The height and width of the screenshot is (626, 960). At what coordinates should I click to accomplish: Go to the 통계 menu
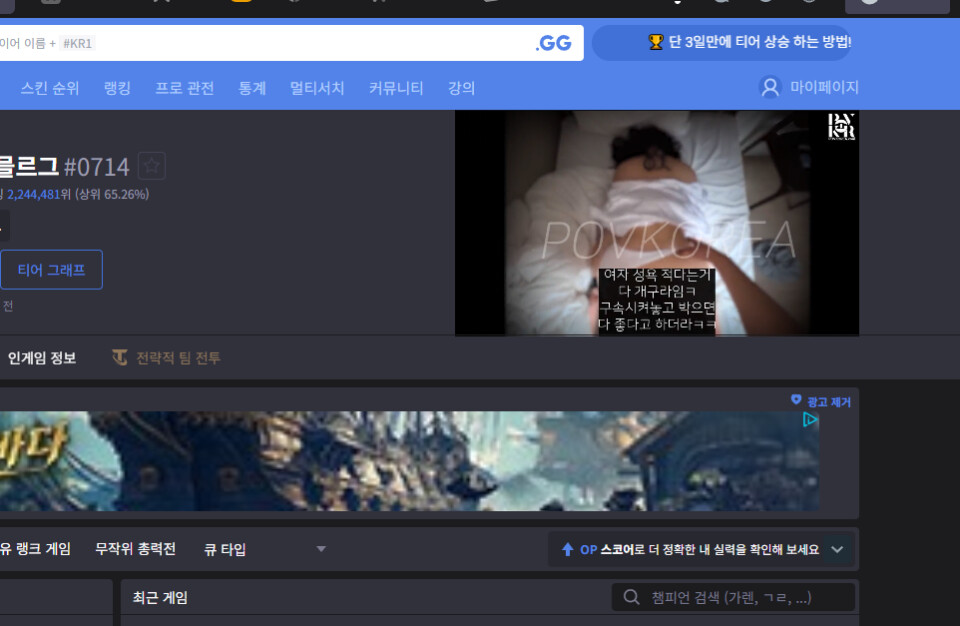click(252, 88)
